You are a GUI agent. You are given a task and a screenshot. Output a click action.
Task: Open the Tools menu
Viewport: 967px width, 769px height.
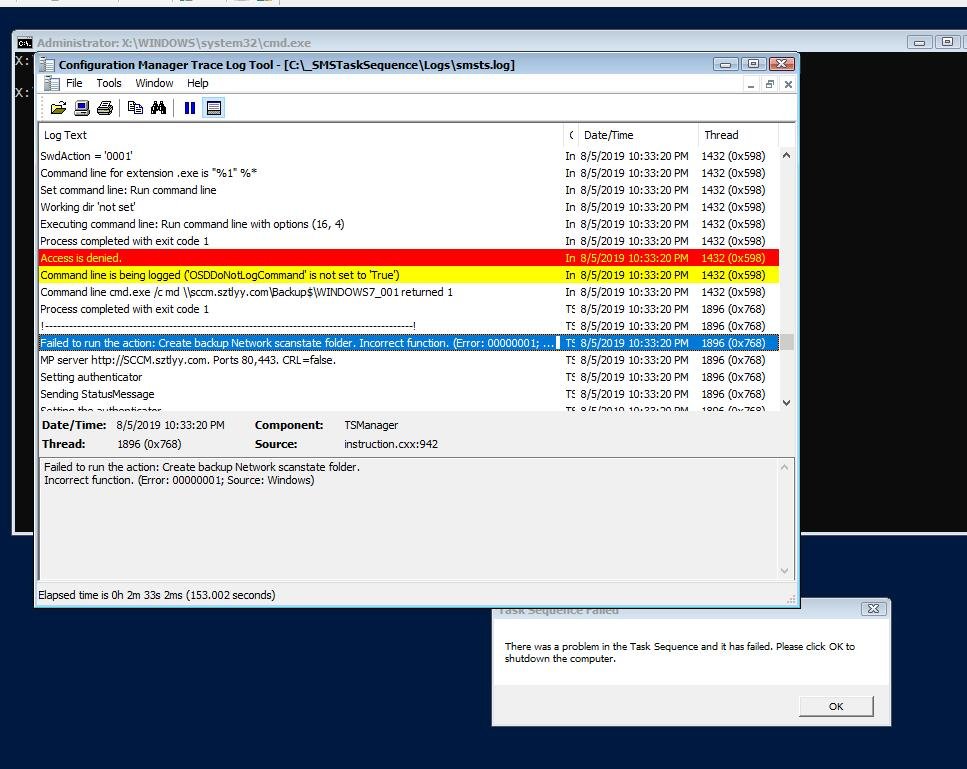pos(109,83)
